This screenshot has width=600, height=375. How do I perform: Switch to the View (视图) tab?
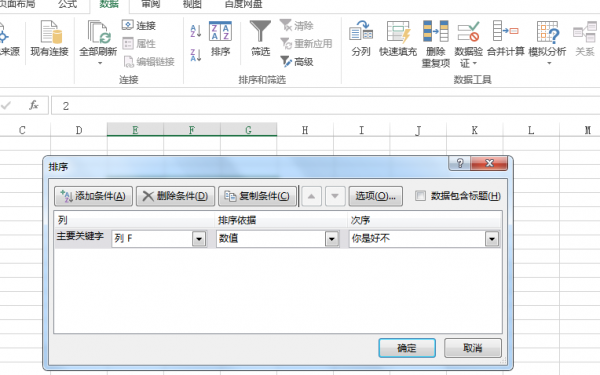click(x=192, y=5)
